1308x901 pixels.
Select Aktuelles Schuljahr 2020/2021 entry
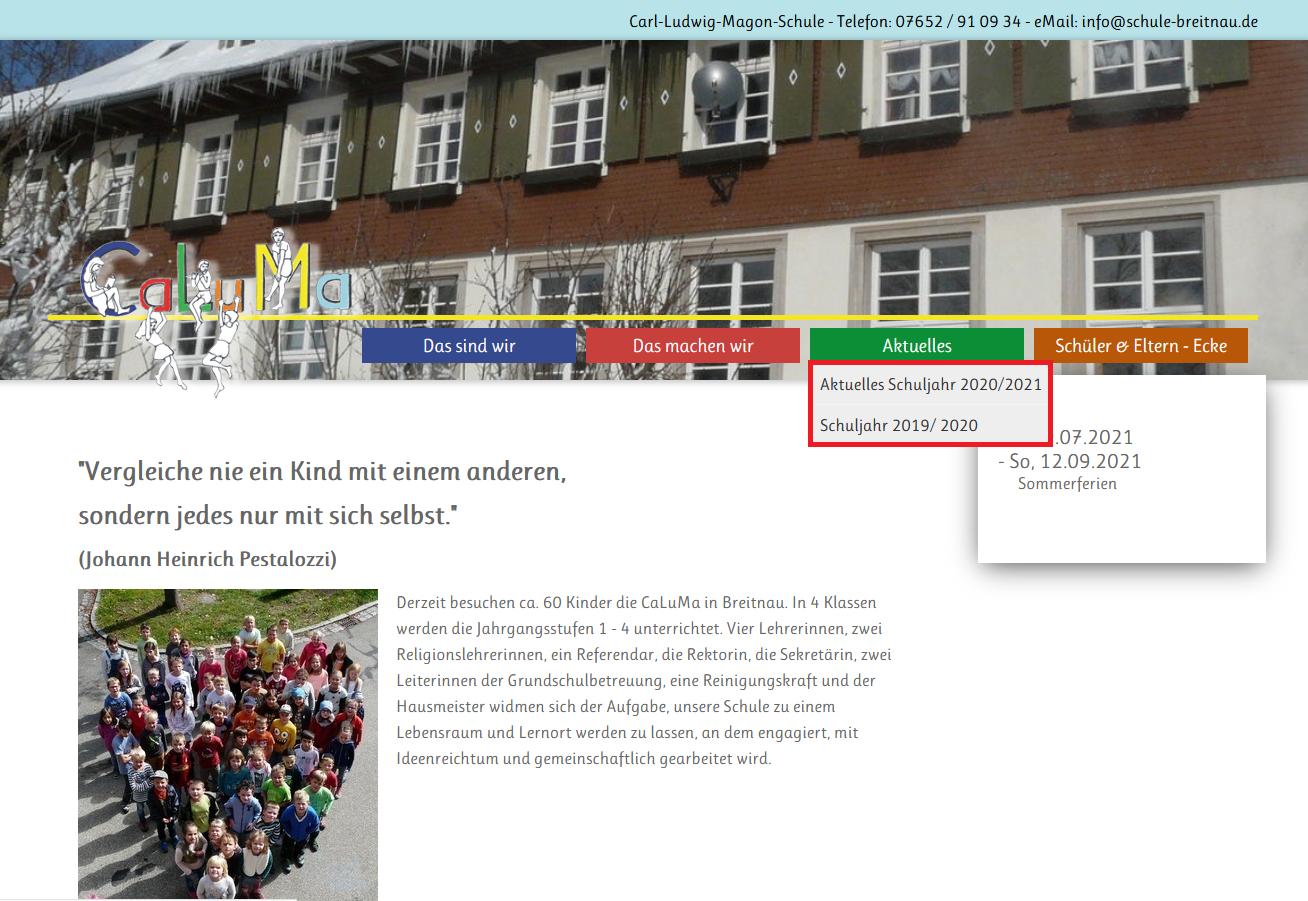click(930, 384)
